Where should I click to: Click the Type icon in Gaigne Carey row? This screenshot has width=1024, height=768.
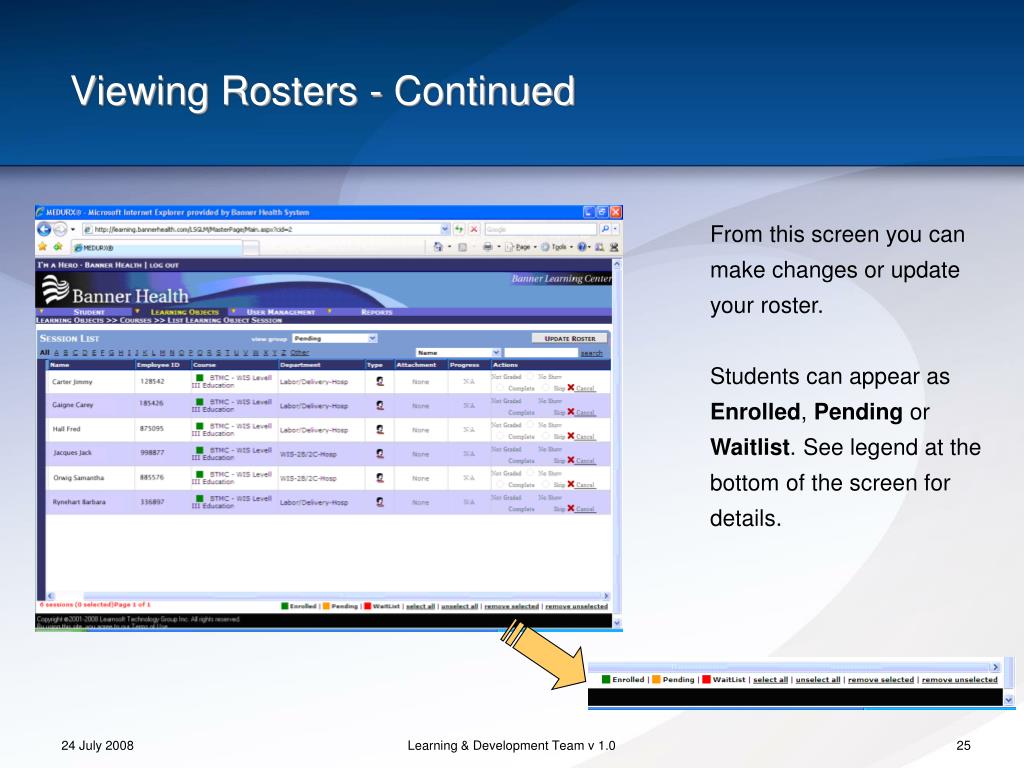[x=380, y=406]
